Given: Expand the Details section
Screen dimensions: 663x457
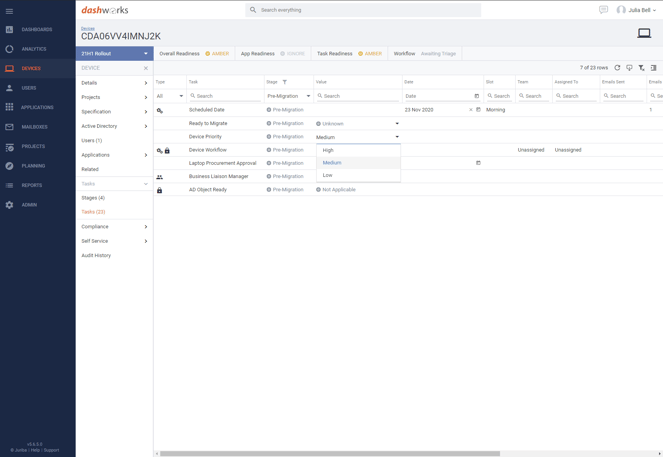Looking at the screenshot, I should tap(115, 83).
